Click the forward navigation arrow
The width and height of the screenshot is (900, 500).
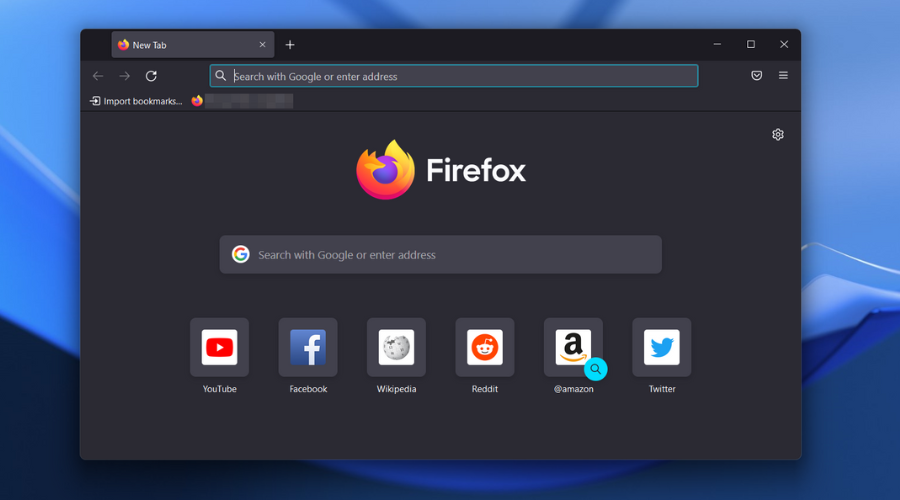125,76
